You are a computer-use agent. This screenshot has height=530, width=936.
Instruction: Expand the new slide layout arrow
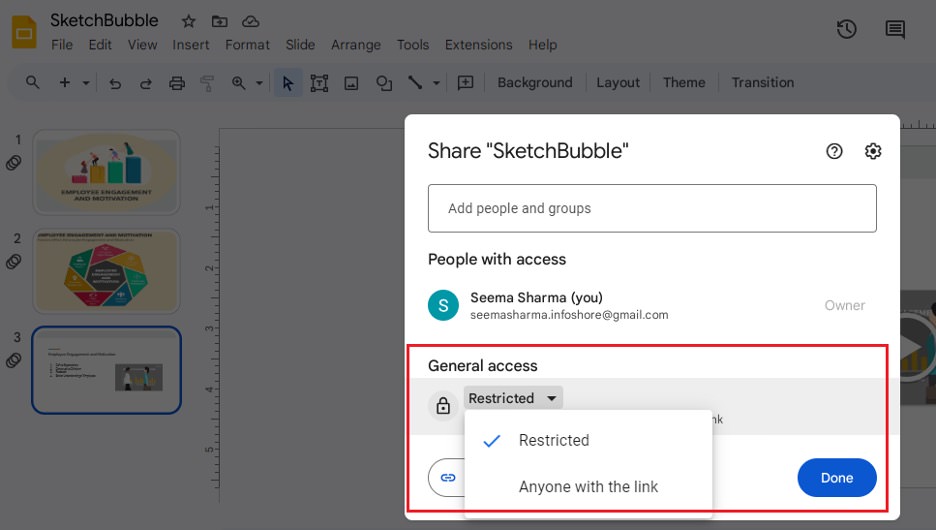click(86, 83)
